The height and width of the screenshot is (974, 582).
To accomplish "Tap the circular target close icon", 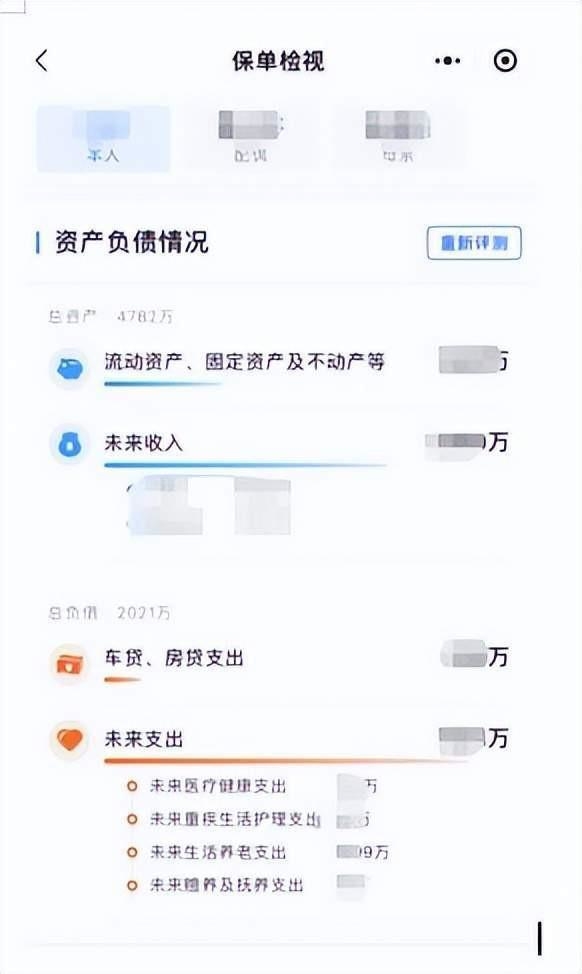I will tap(505, 61).
